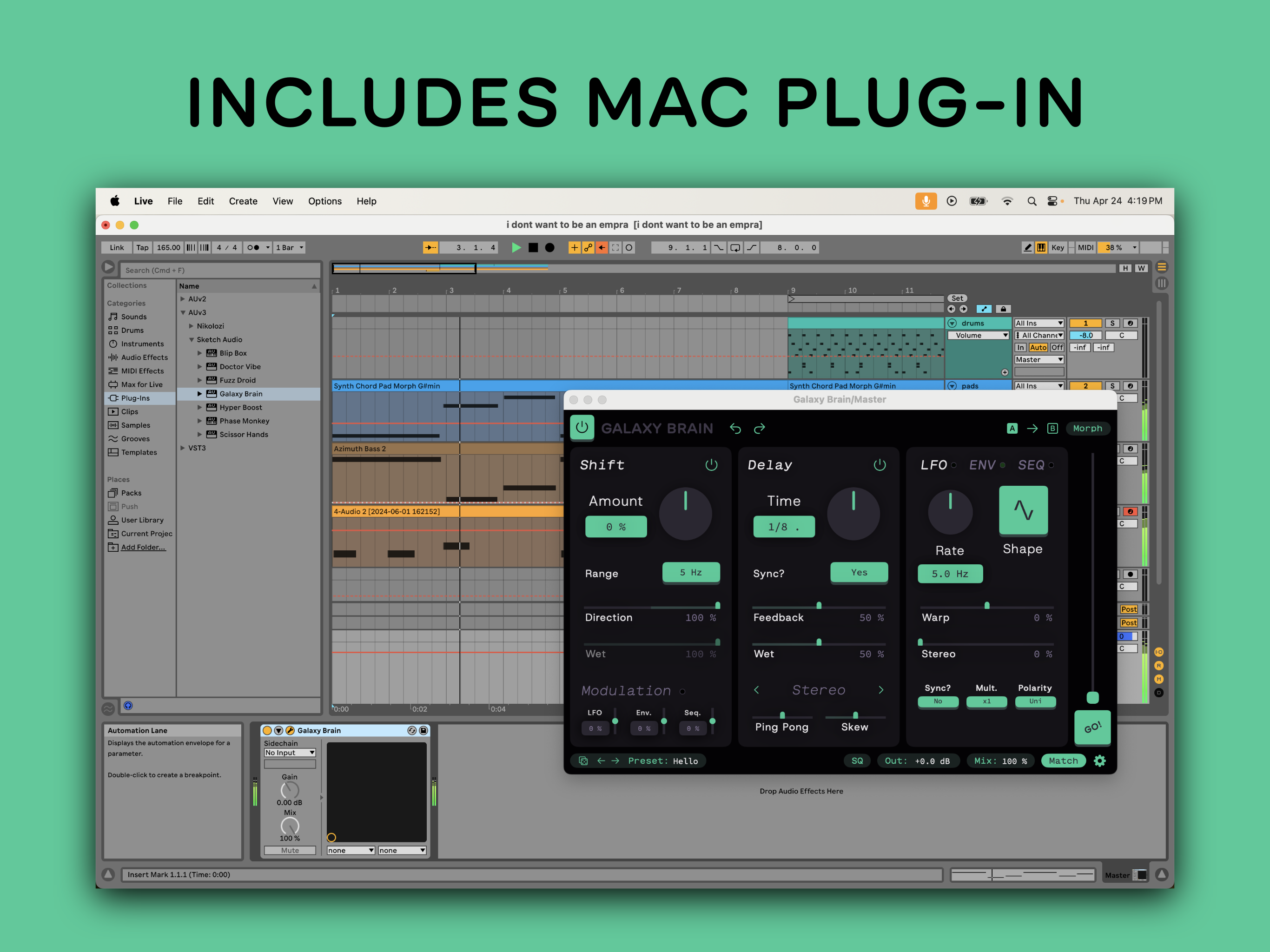Viewport: 1270px width, 952px height.
Task: Go to previous preset arrow
Action: (601, 761)
